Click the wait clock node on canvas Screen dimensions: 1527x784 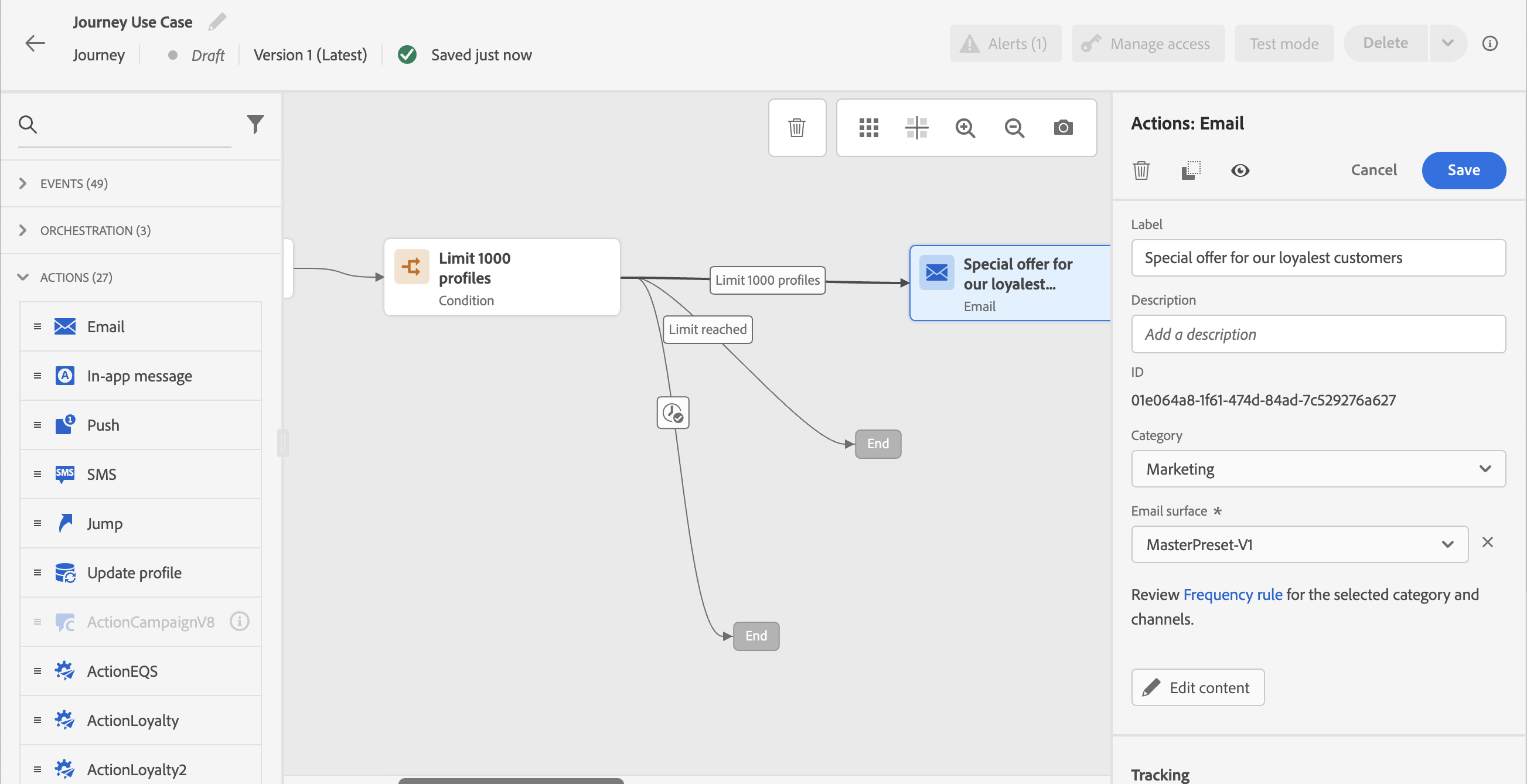point(673,413)
